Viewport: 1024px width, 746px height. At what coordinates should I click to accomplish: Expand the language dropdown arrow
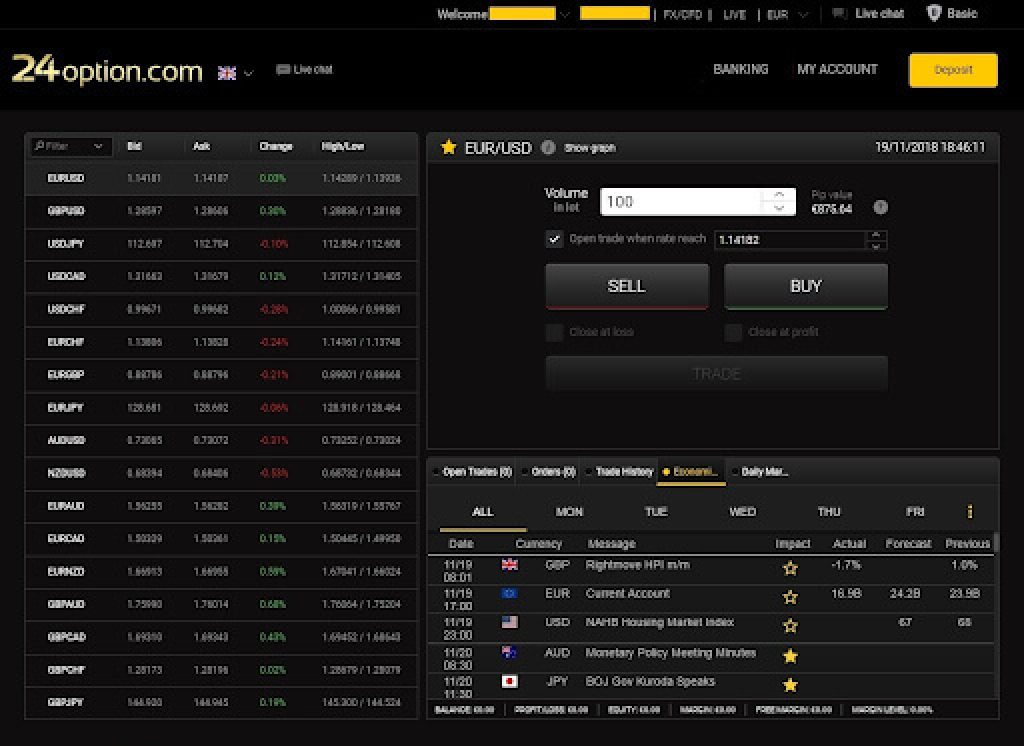(248, 74)
